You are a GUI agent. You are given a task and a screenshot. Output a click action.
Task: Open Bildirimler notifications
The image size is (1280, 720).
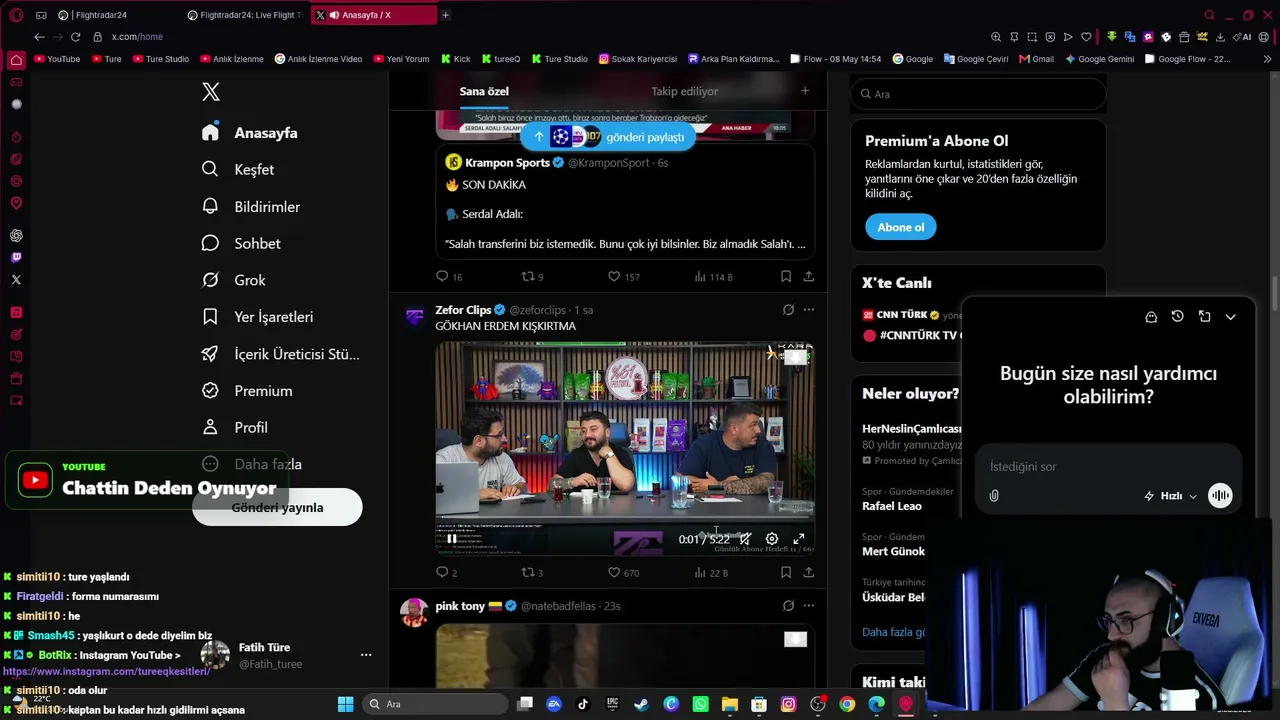[x=251, y=207]
